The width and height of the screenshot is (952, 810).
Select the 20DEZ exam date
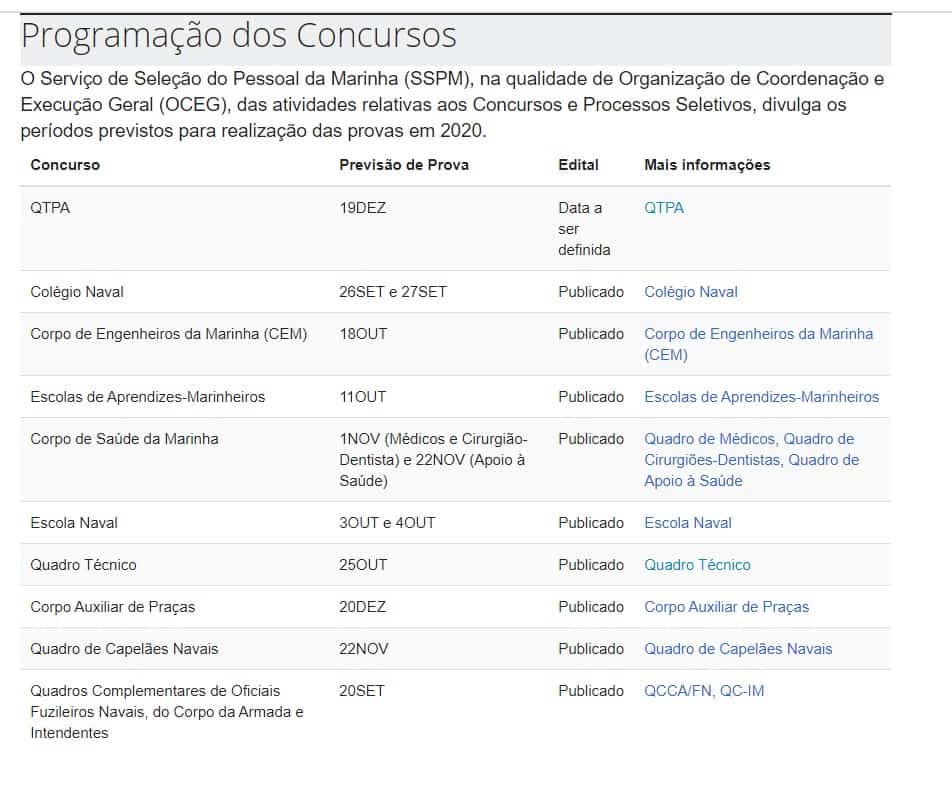362,607
